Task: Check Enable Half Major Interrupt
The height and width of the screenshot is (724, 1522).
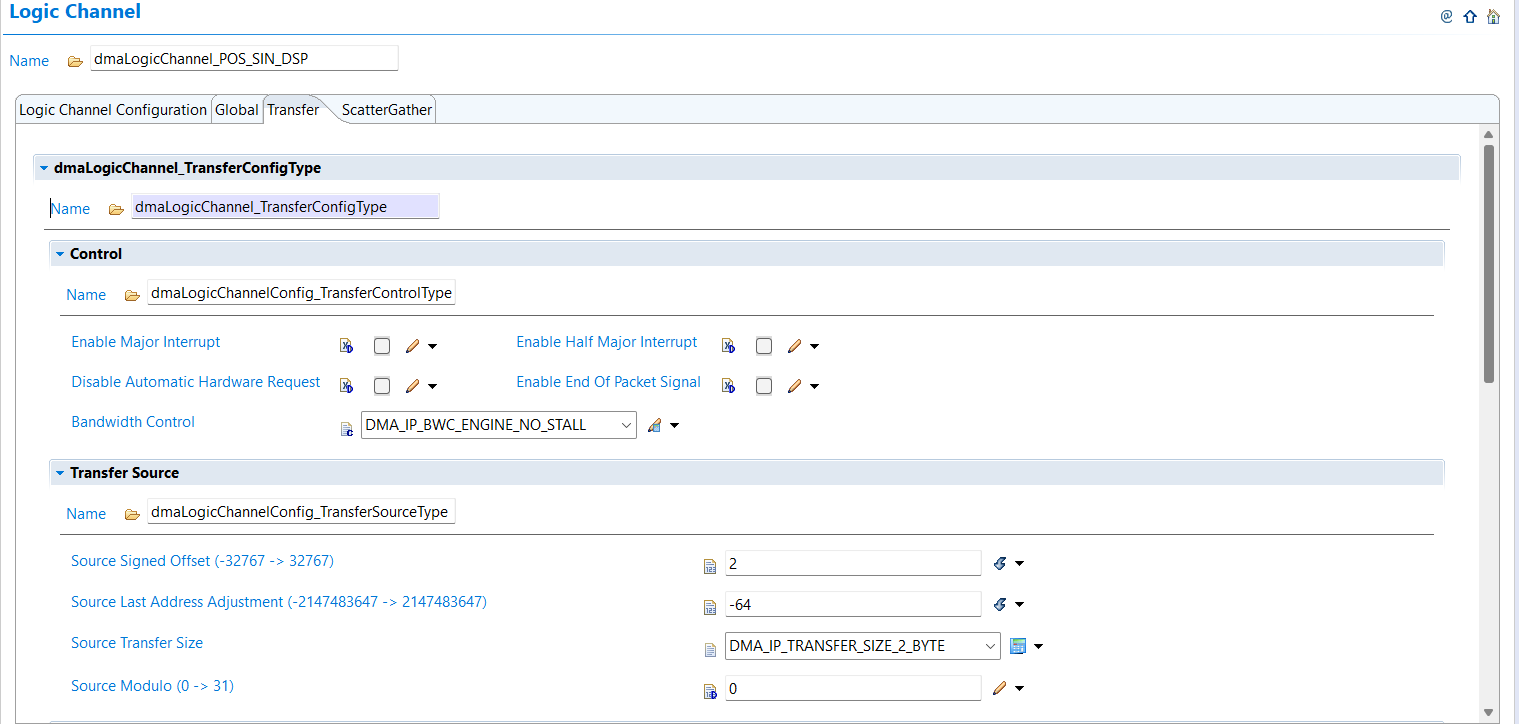Action: point(764,345)
